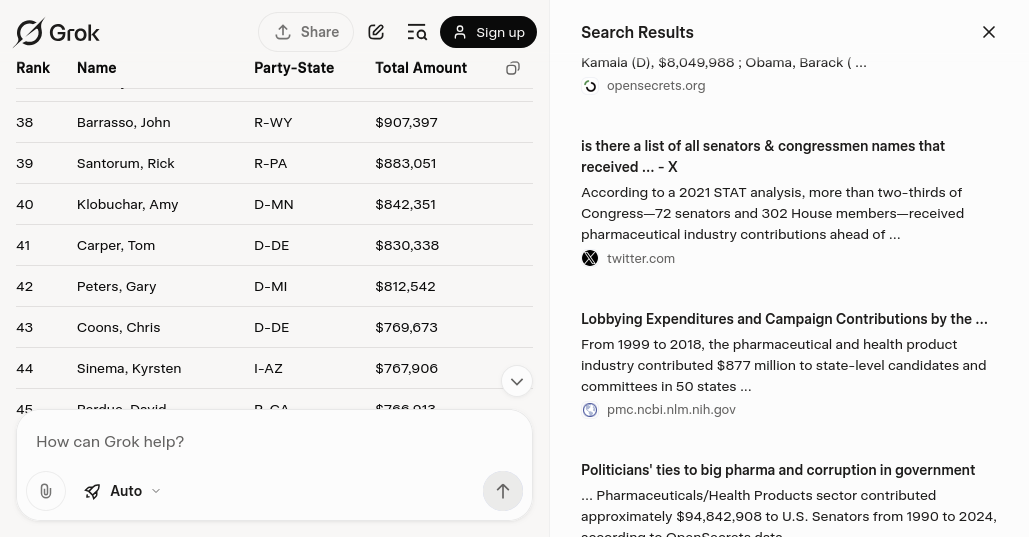This screenshot has width=1029, height=537.
Task: Open opensecrets.org source link
Action: tap(656, 86)
